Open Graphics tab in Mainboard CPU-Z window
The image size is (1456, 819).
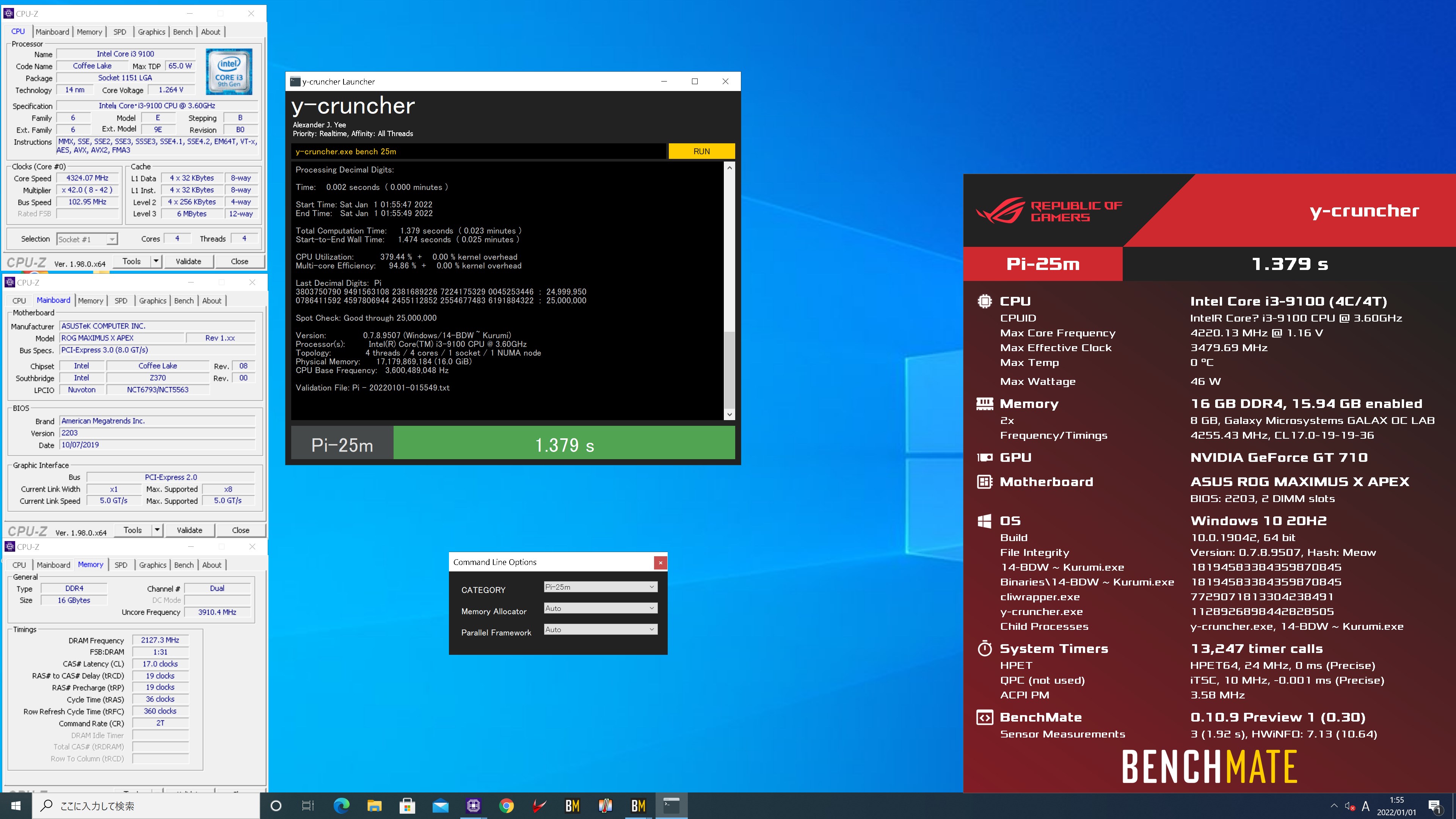[x=152, y=301]
